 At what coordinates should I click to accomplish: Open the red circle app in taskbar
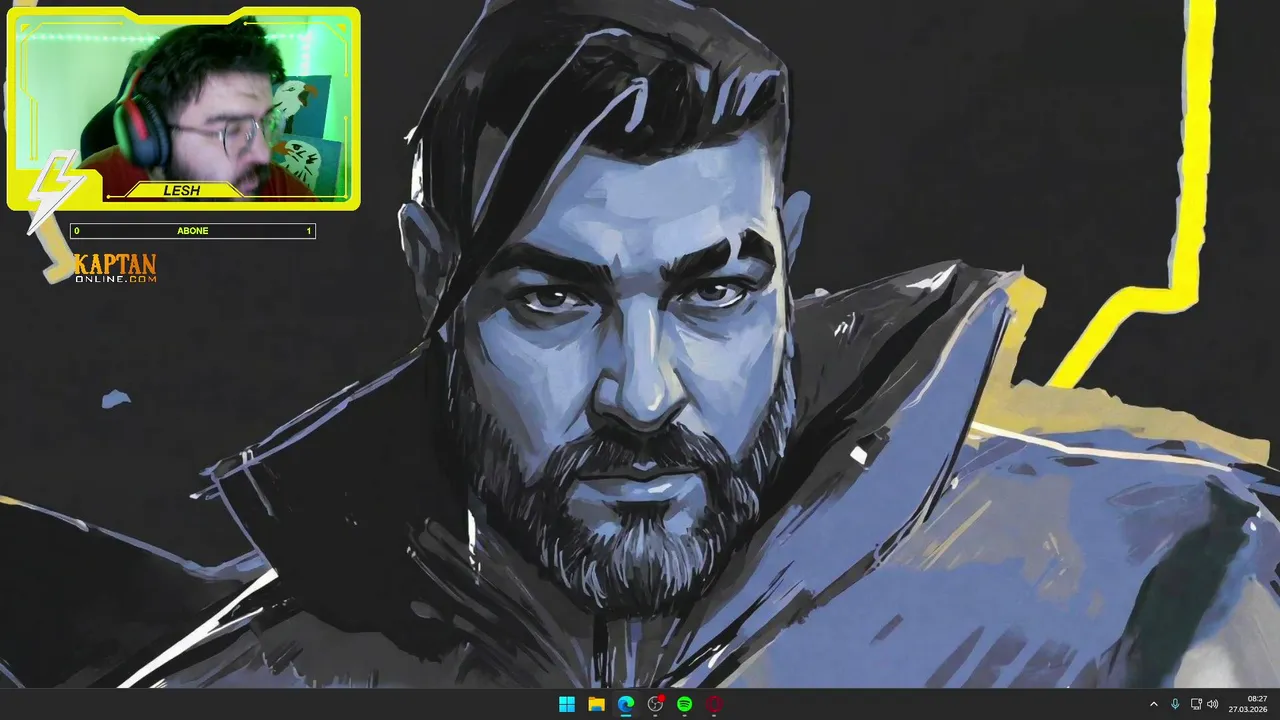point(714,704)
